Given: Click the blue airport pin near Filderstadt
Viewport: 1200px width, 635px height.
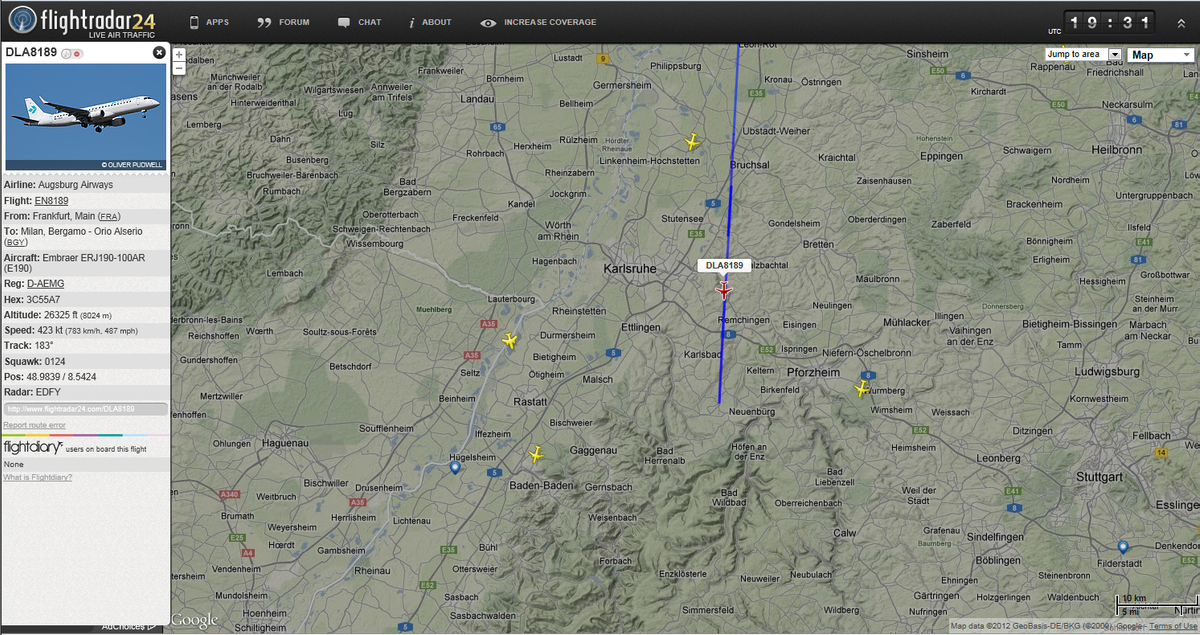Looking at the screenshot, I should 1123,548.
